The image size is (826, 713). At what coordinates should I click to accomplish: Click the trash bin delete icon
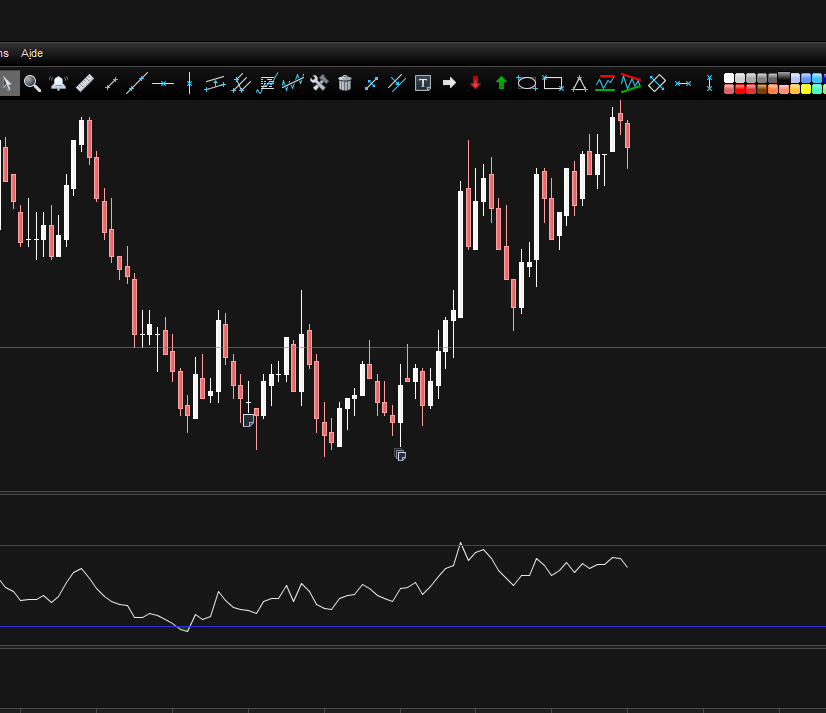click(x=345, y=83)
